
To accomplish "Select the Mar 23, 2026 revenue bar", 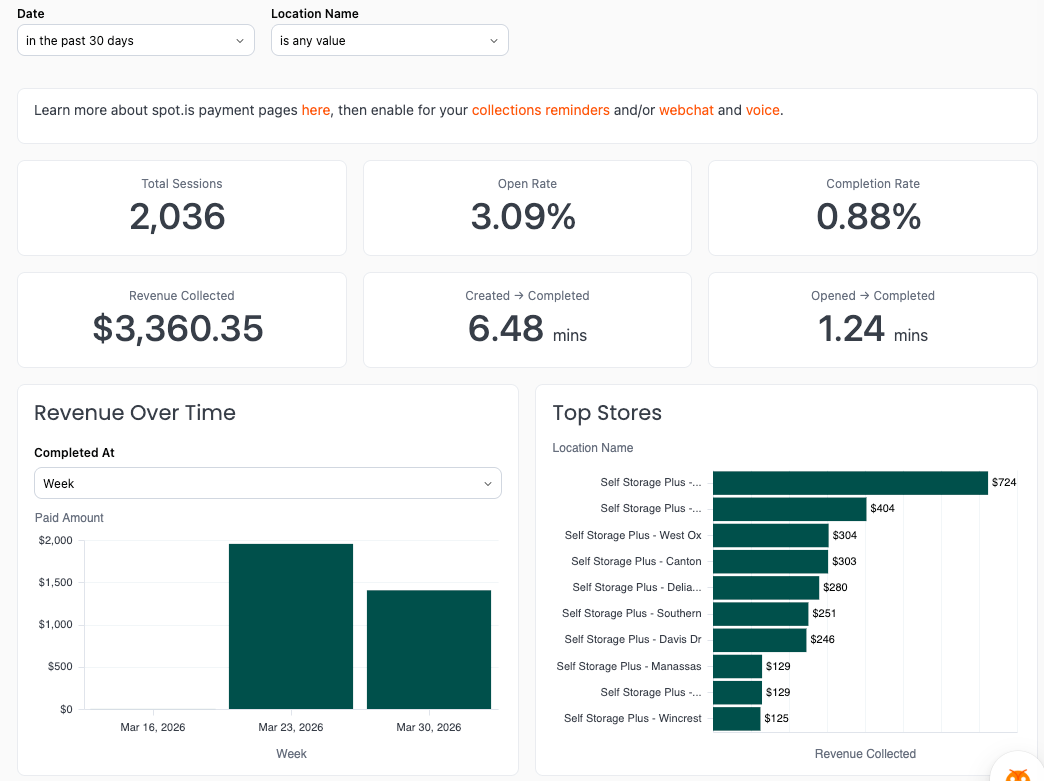I will click(x=291, y=627).
